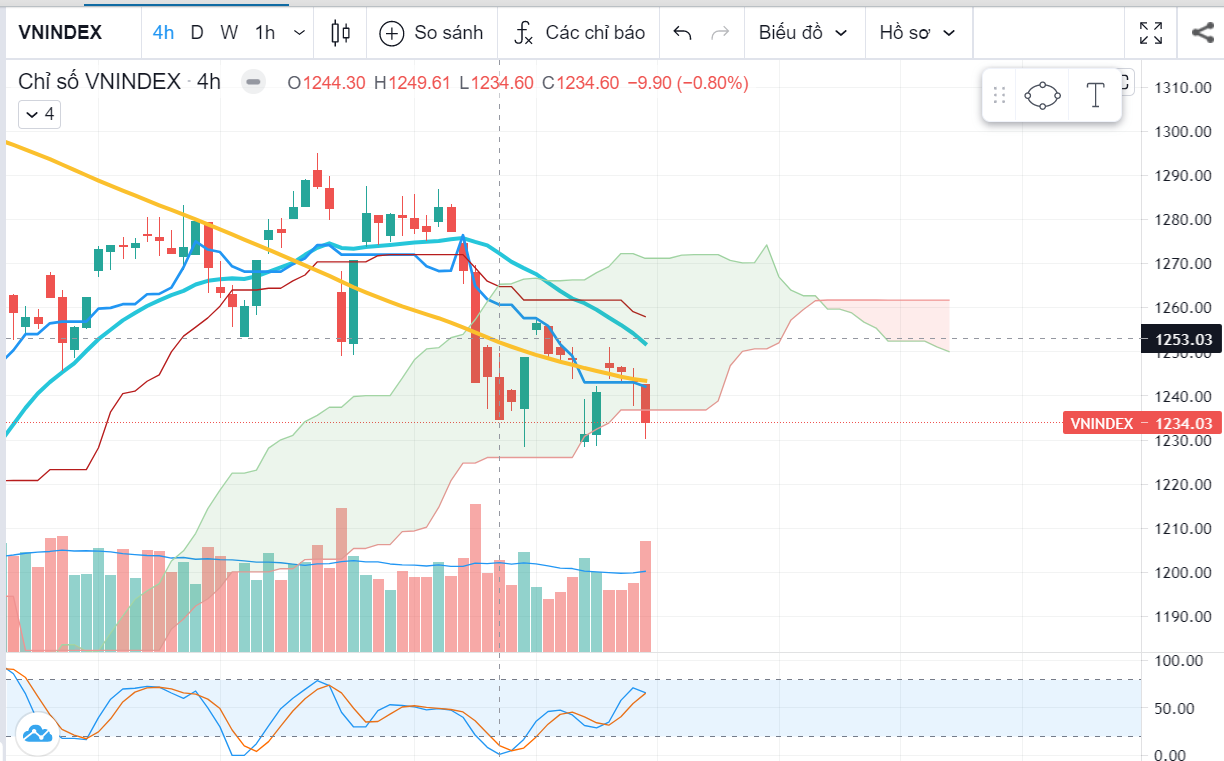
Task: Select the ellipse shape drawing tool
Action: 1042,96
